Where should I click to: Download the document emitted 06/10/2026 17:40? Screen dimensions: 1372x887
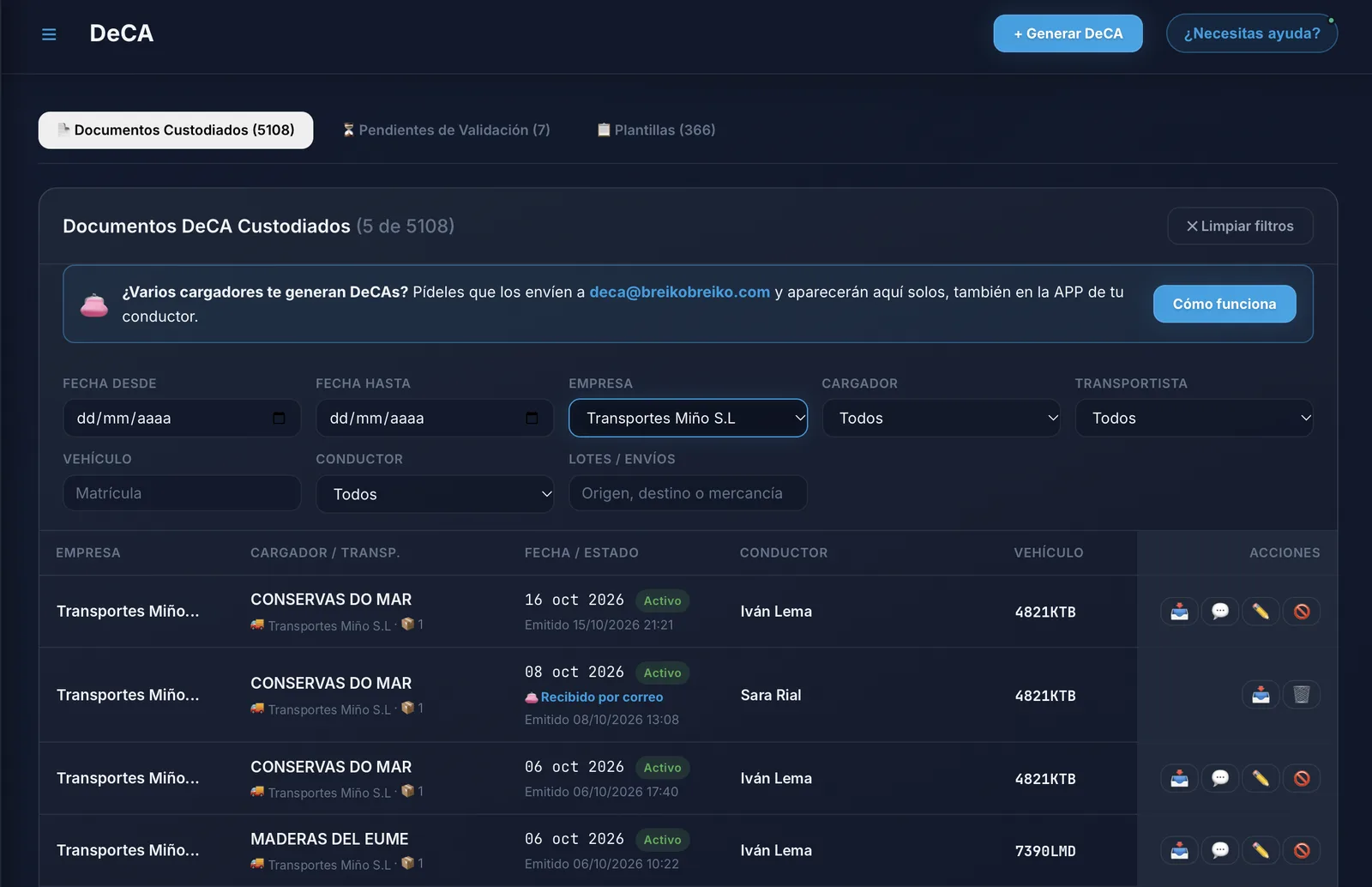(1180, 778)
